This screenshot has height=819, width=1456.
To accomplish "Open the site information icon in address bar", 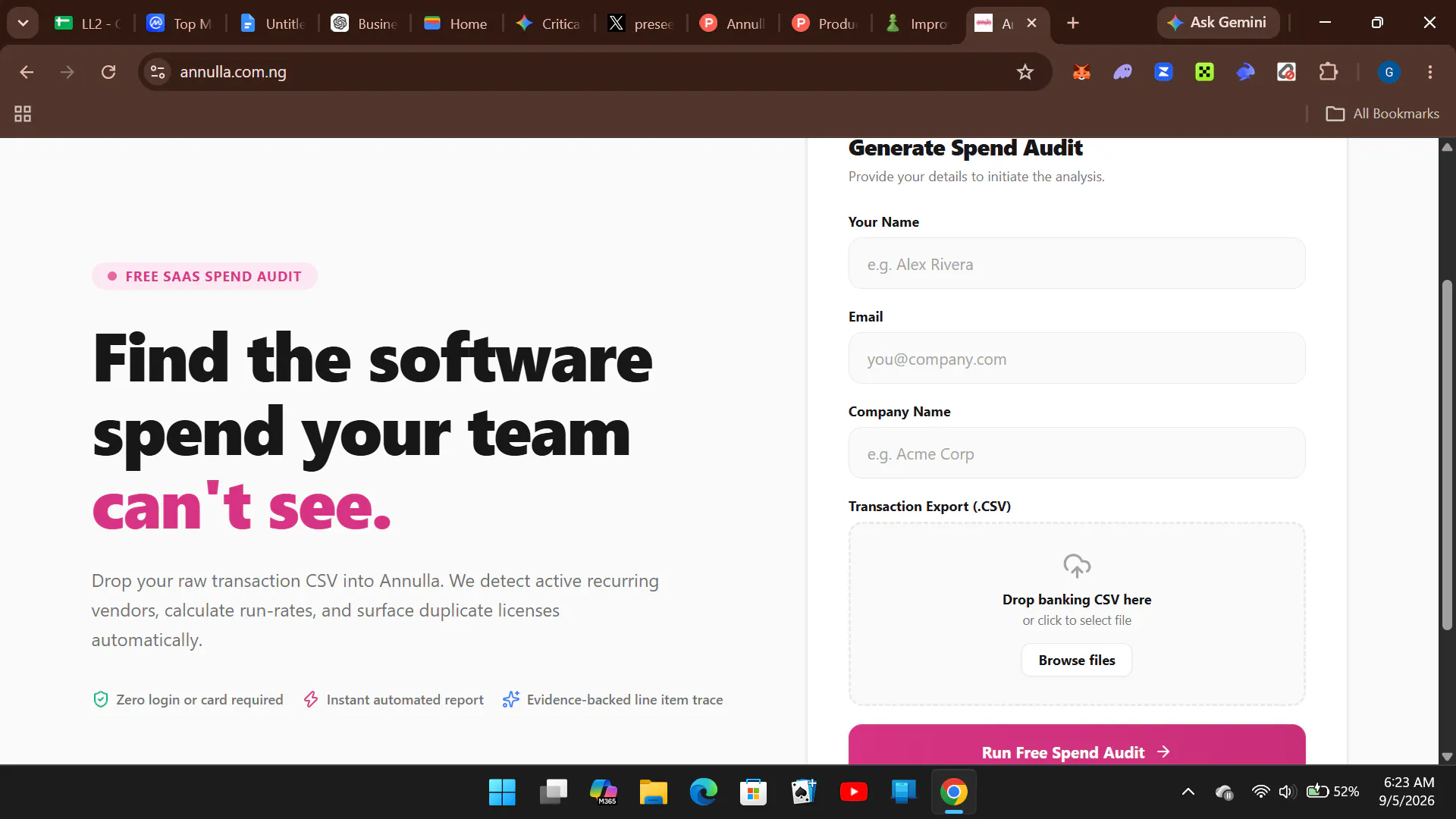I will [158, 72].
